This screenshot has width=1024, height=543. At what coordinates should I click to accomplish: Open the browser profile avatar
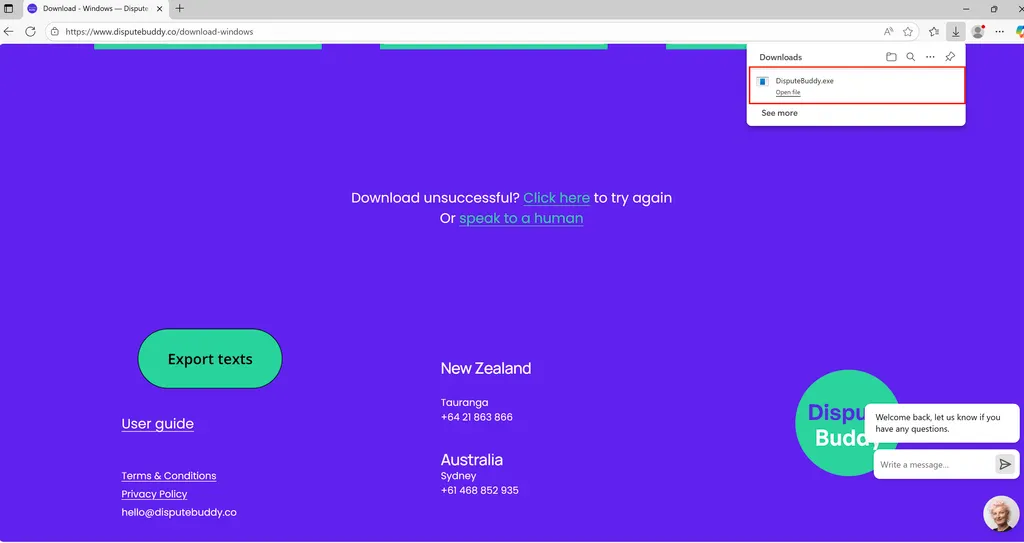(x=978, y=31)
